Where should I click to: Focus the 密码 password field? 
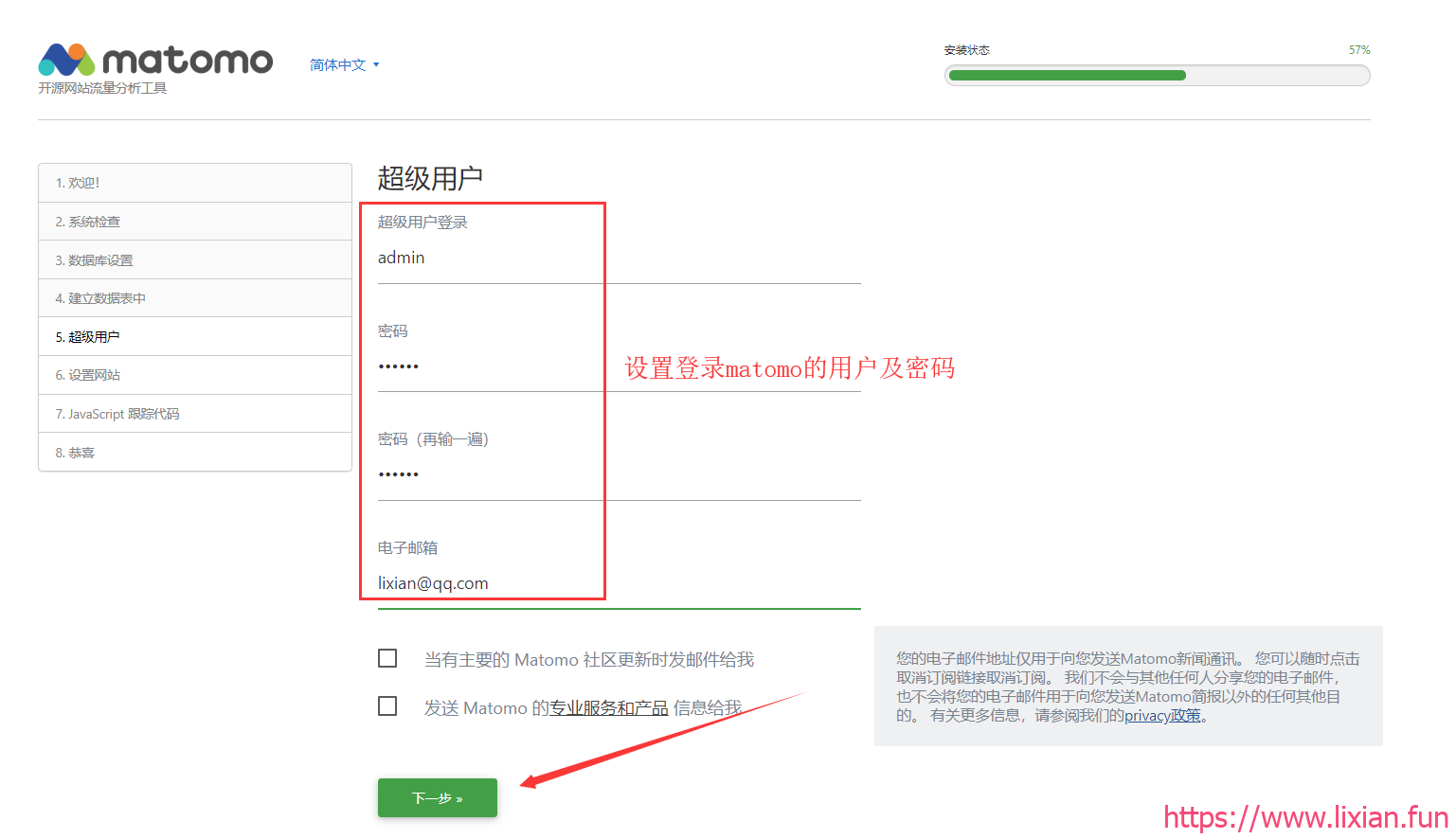[620, 367]
